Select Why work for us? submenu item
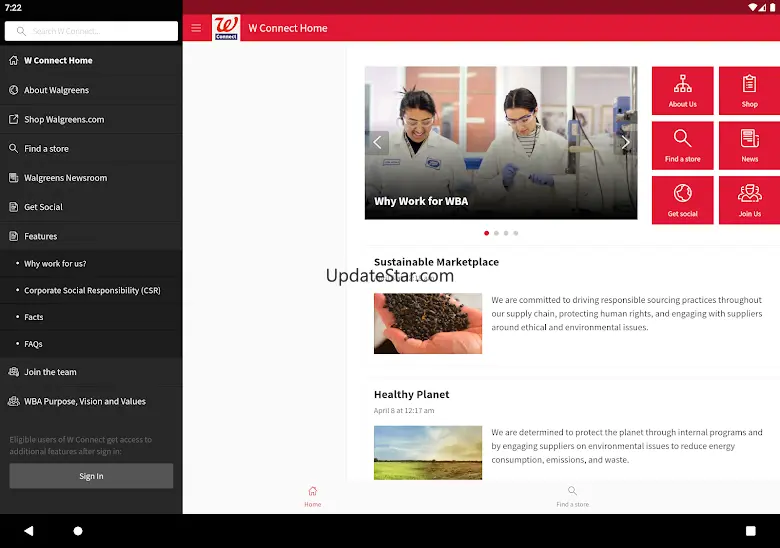Viewport: 780px width, 548px height. coord(91,264)
